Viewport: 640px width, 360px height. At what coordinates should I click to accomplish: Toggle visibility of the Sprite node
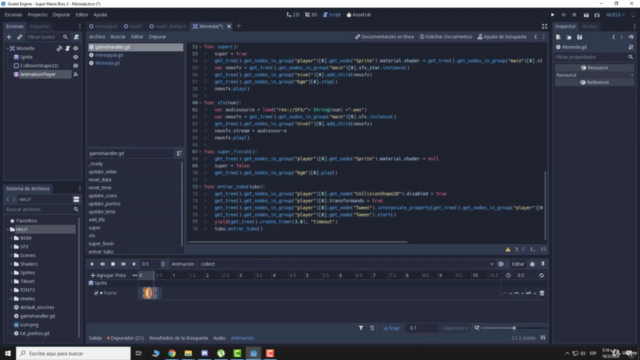coord(76,57)
